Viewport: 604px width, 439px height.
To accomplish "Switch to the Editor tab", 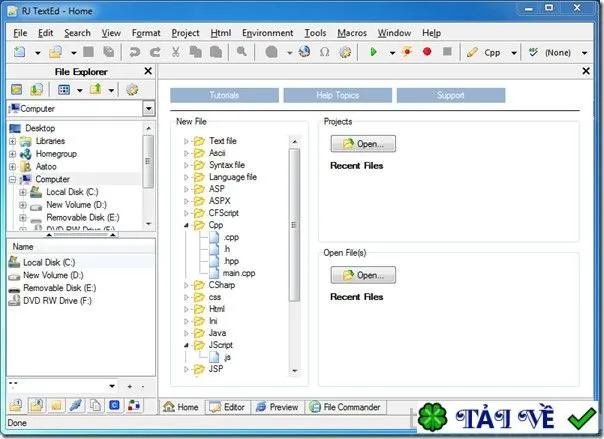I will tap(228, 407).
